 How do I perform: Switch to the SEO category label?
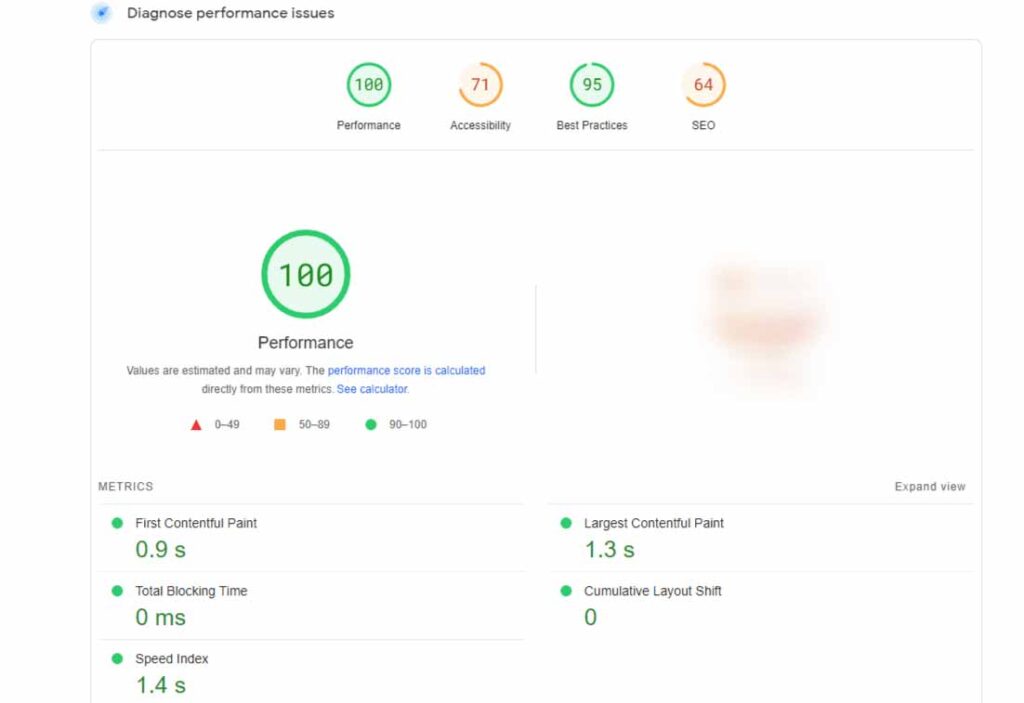702,125
